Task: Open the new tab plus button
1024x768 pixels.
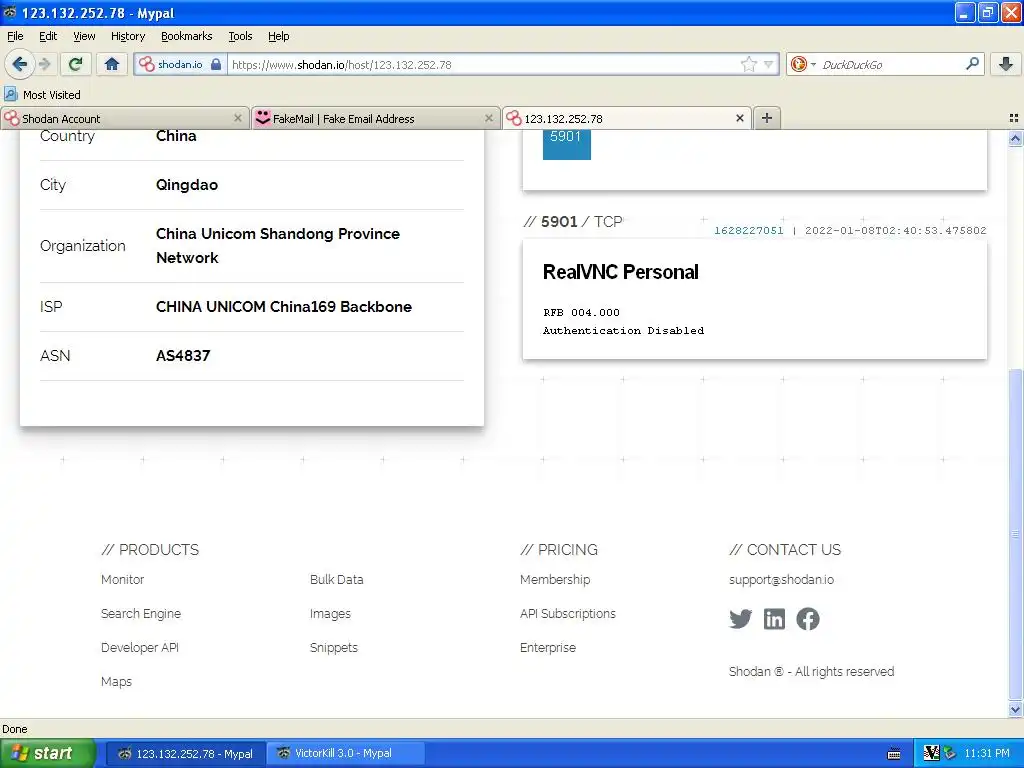Action: pos(767,118)
